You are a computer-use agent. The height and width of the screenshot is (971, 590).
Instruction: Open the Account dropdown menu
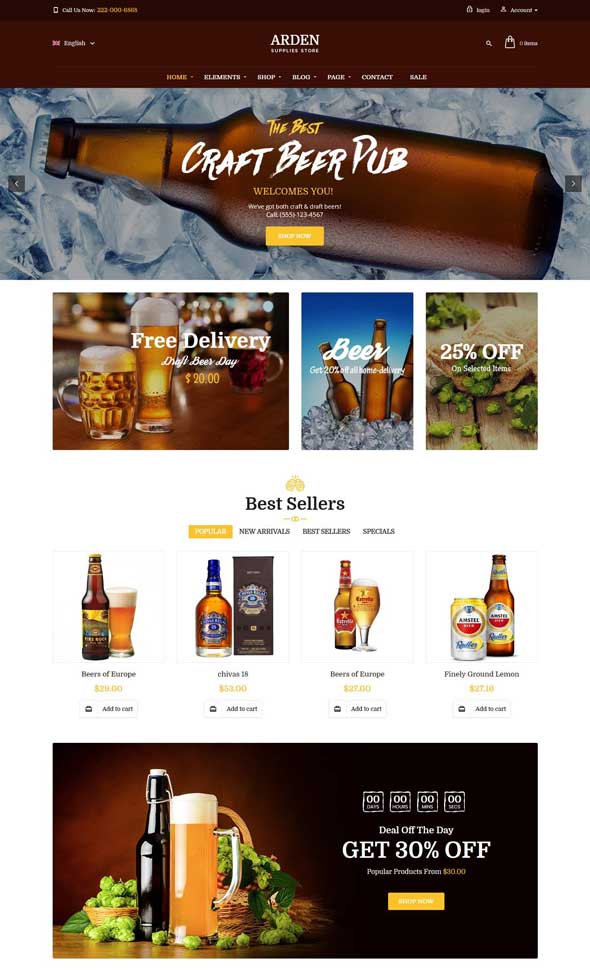pyautogui.click(x=519, y=10)
